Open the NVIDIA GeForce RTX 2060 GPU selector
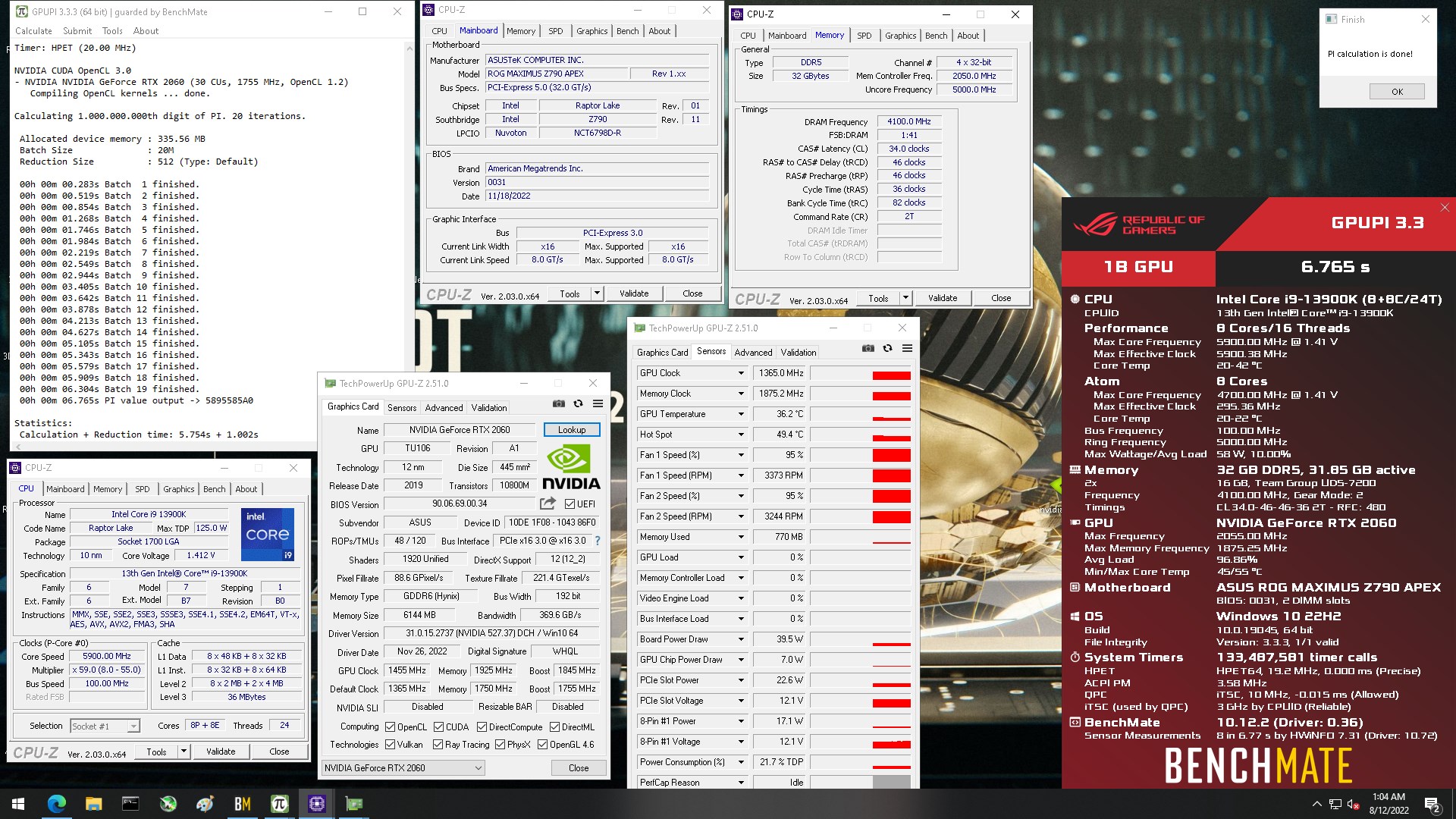The width and height of the screenshot is (1456, 819). point(403,767)
